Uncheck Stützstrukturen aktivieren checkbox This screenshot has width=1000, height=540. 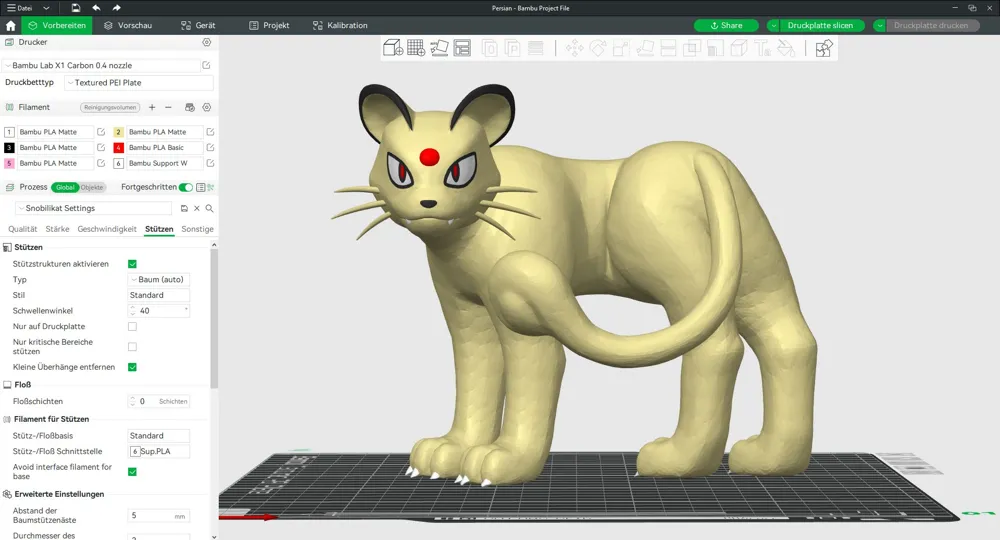tap(132, 264)
